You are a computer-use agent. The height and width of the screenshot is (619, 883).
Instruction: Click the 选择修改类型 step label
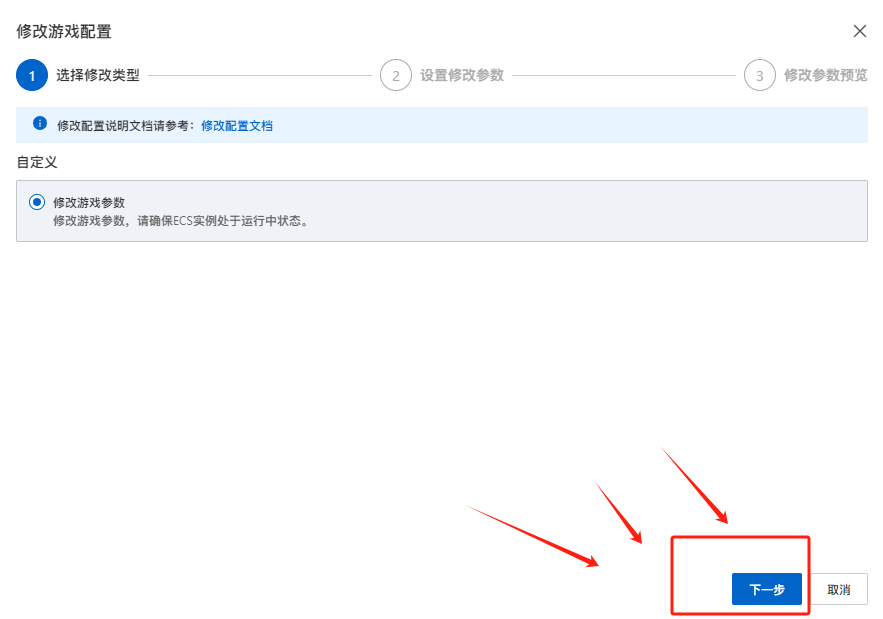point(98,75)
